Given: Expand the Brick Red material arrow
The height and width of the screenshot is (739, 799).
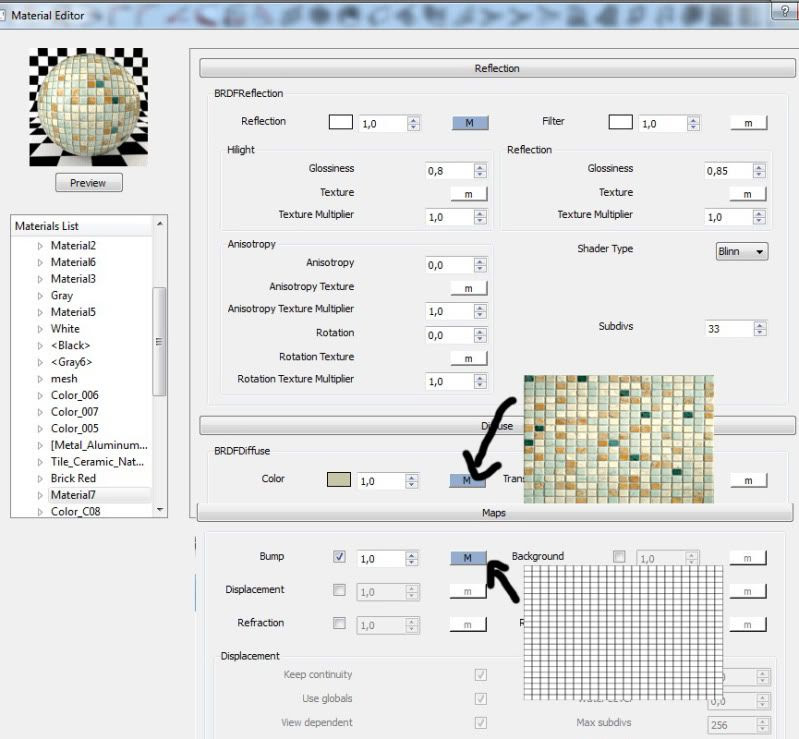Looking at the screenshot, I should [40, 479].
